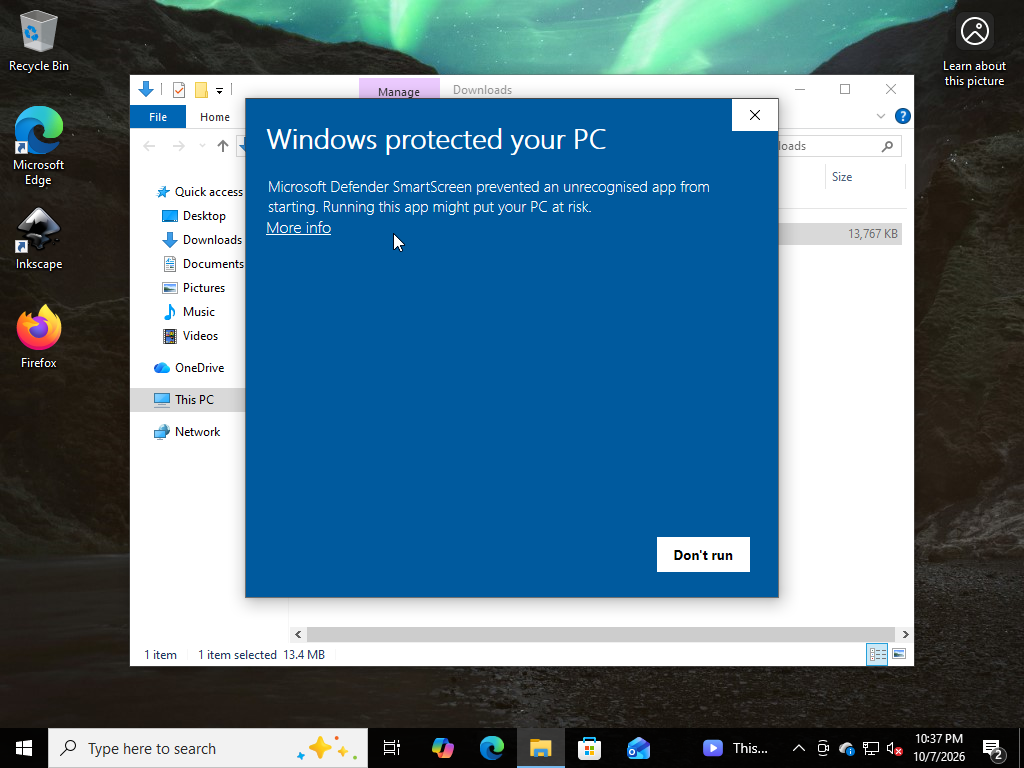Expand the ribbon chevron
The image size is (1024, 768).
click(x=881, y=116)
